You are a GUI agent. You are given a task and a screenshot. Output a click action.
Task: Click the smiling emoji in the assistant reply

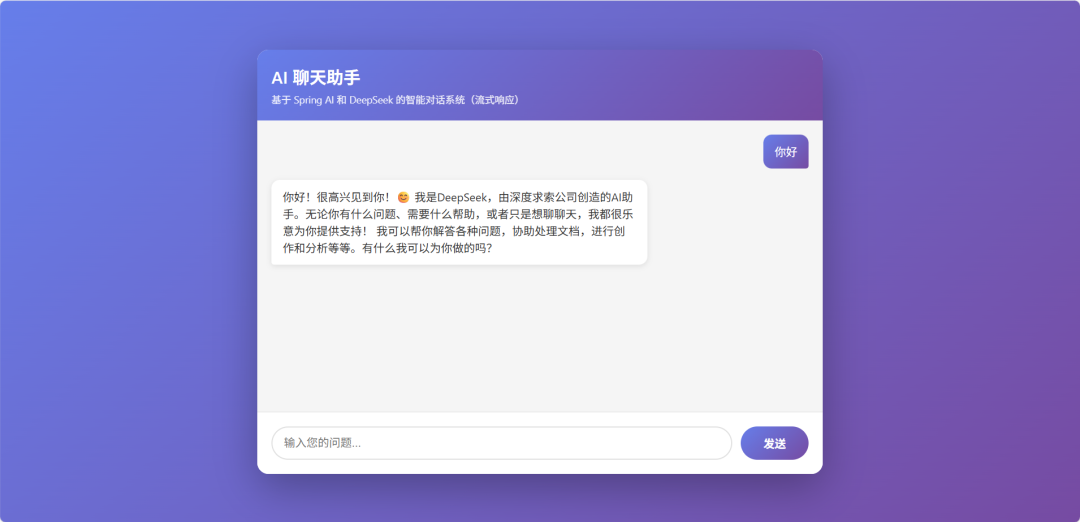[403, 197]
